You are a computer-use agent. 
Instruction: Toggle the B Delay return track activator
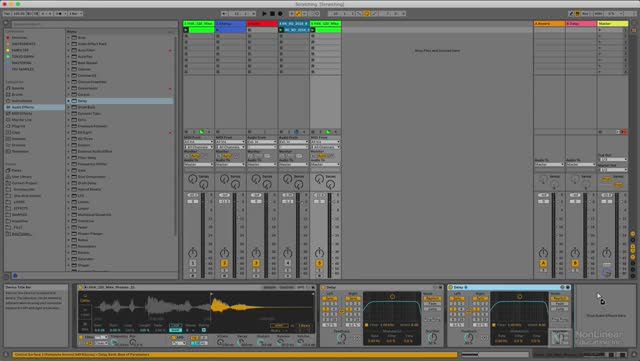[x=575, y=263]
